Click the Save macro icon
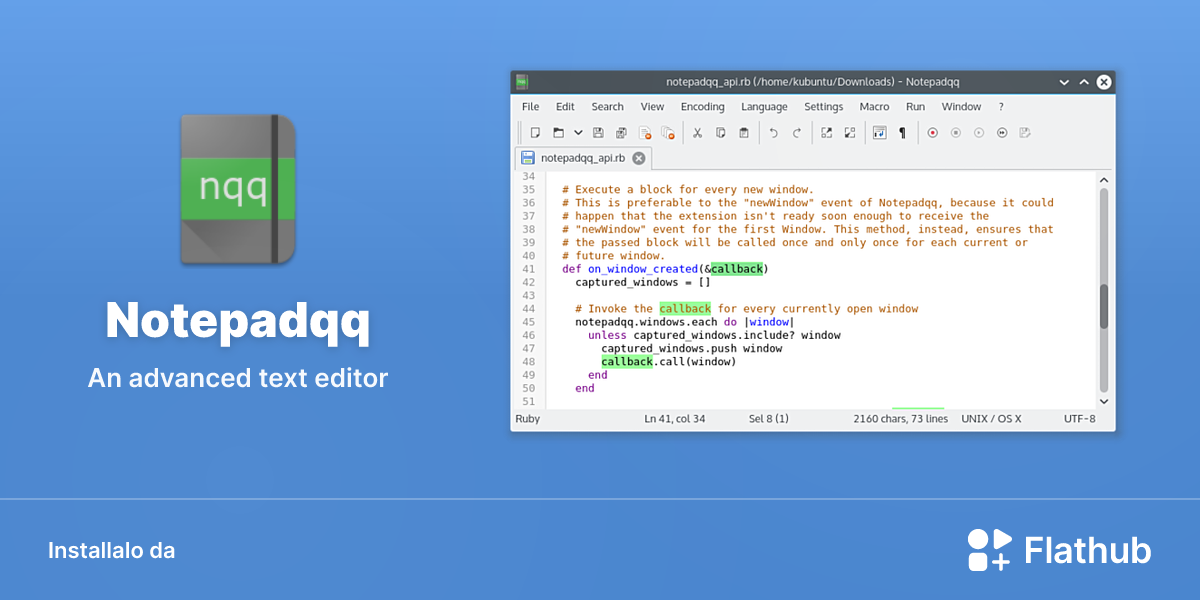The width and height of the screenshot is (1200, 600). [x=1025, y=132]
